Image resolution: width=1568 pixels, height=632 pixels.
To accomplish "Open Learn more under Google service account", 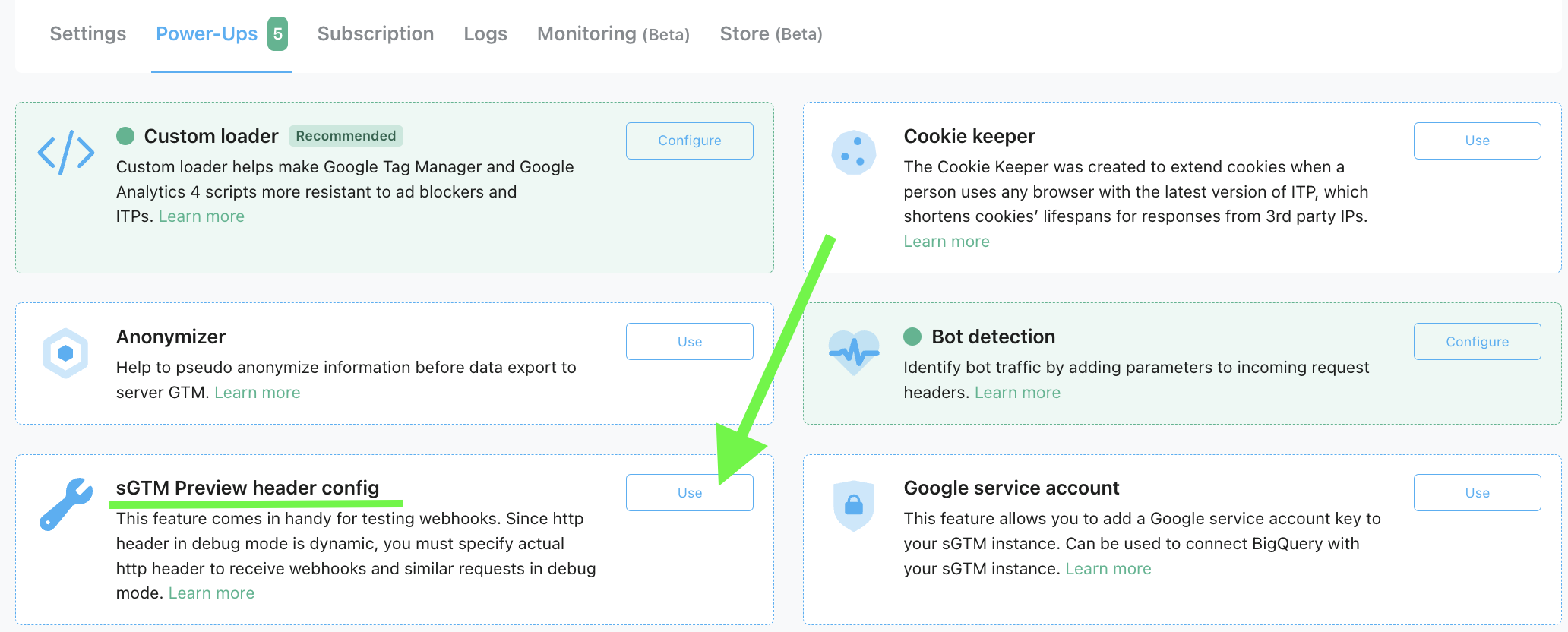I will pyautogui.click(x=1108, y=568).
